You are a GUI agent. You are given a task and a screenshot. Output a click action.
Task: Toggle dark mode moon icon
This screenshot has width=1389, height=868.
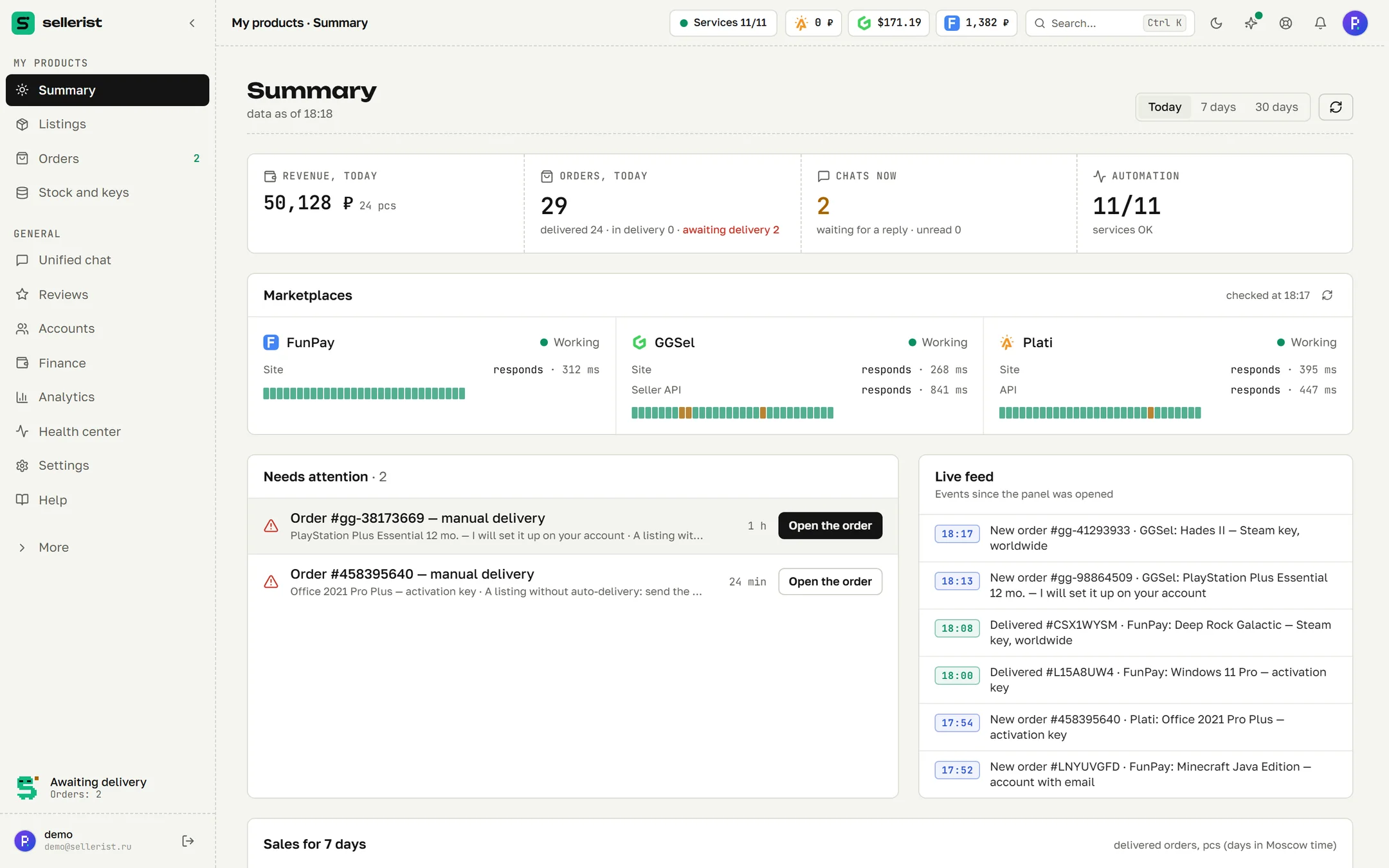tap(1216, 23)
